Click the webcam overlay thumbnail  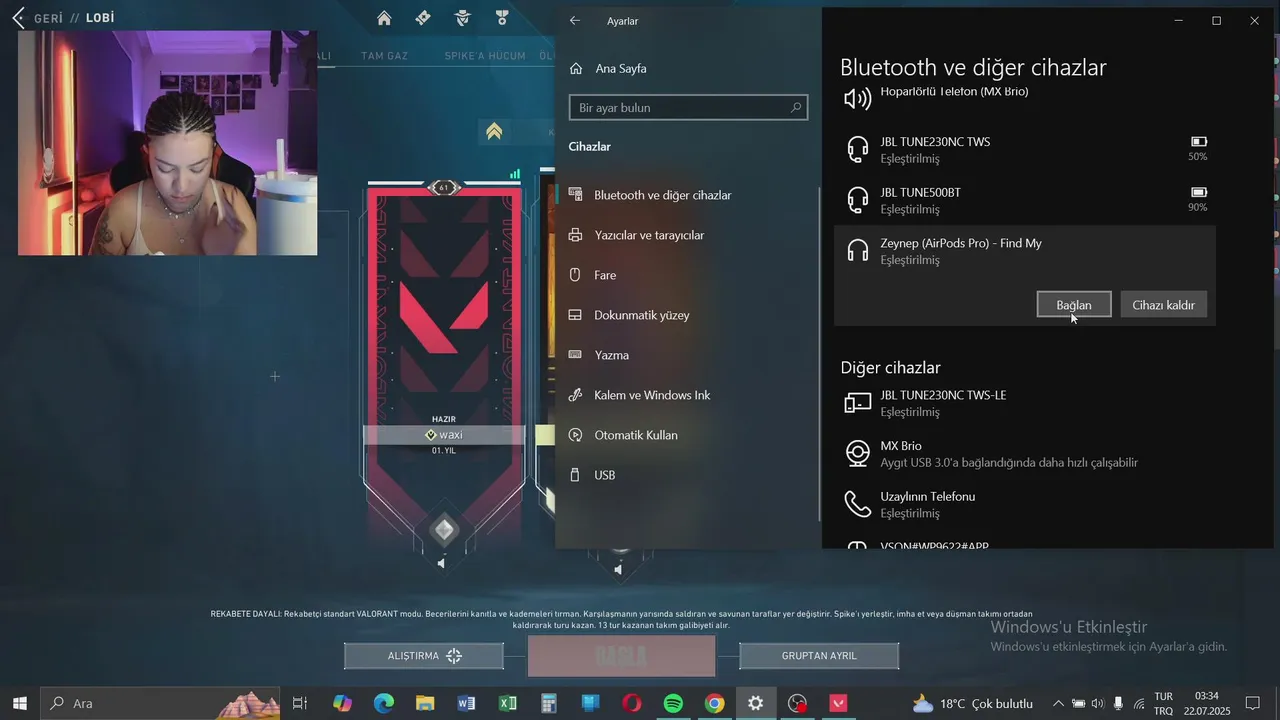pos(168,143)
